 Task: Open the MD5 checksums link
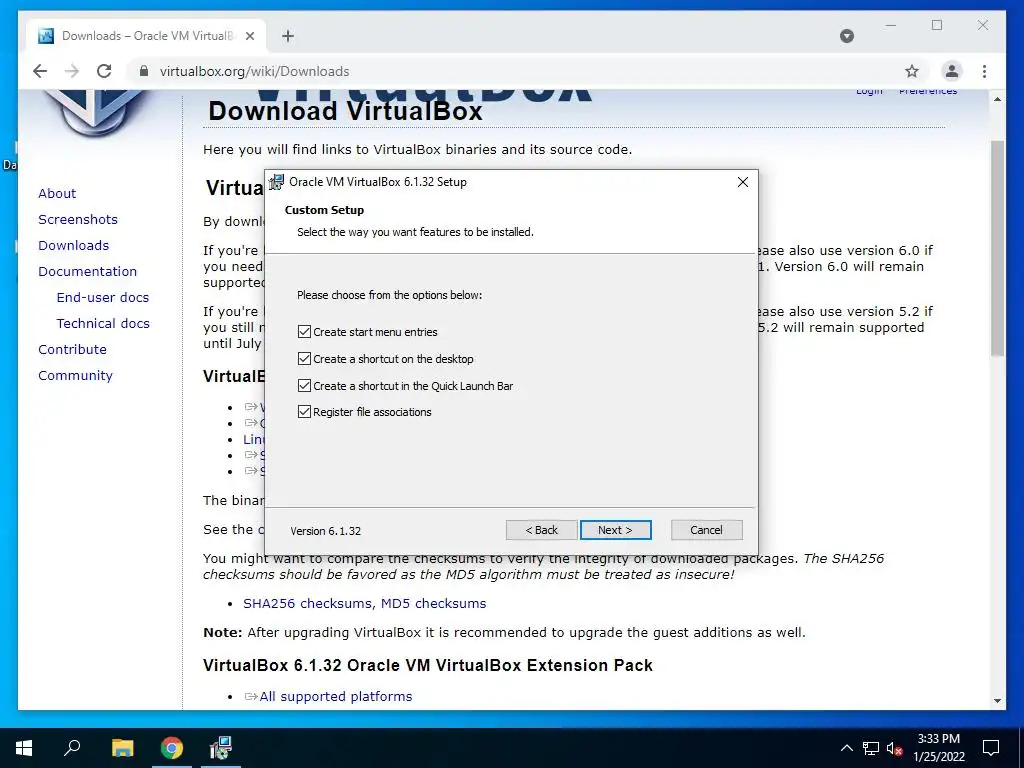pyautogui.click(x=434, y=603)
